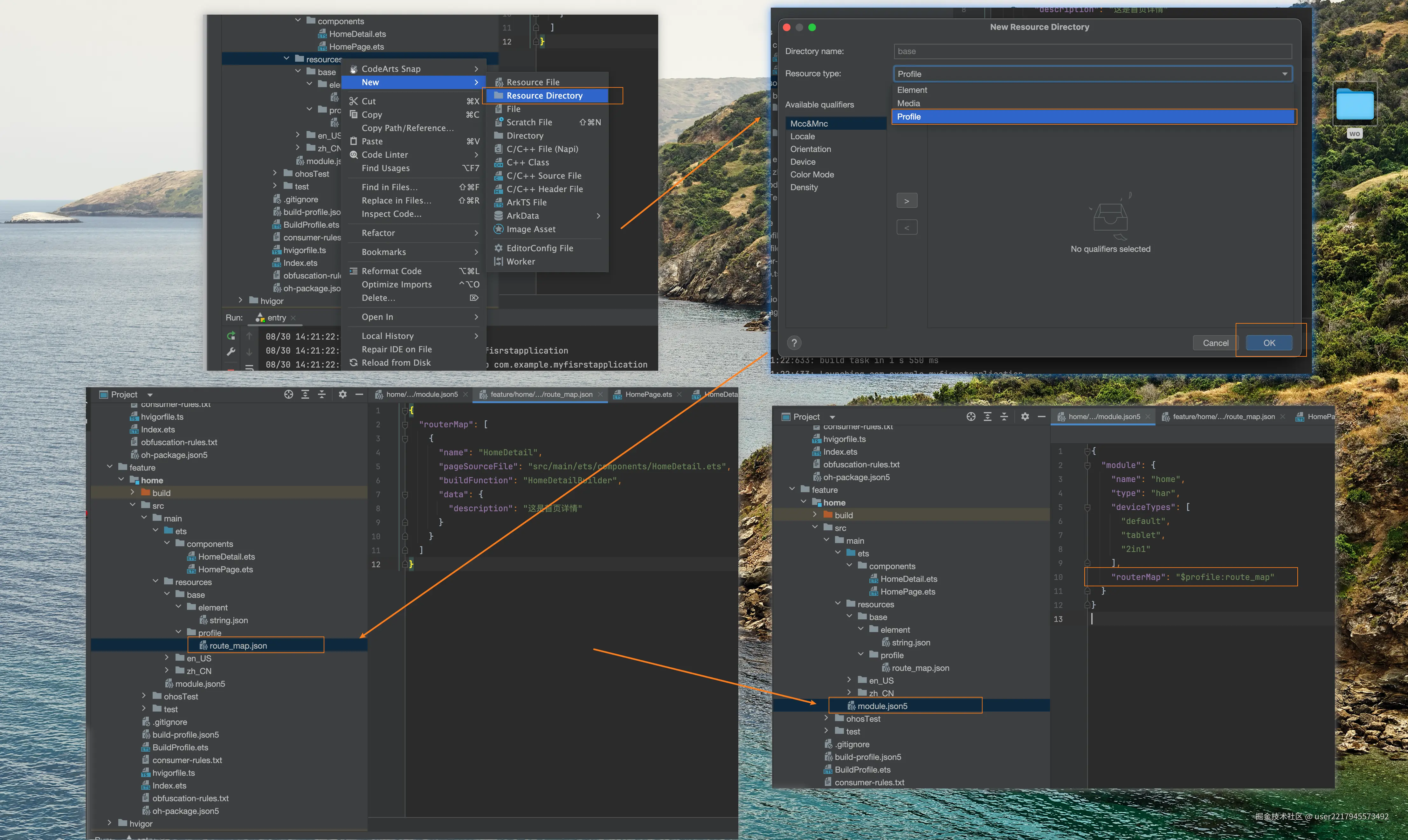Collapse the feature folder in route_map.json active window

pyautogui.click(x=110, y=467)
